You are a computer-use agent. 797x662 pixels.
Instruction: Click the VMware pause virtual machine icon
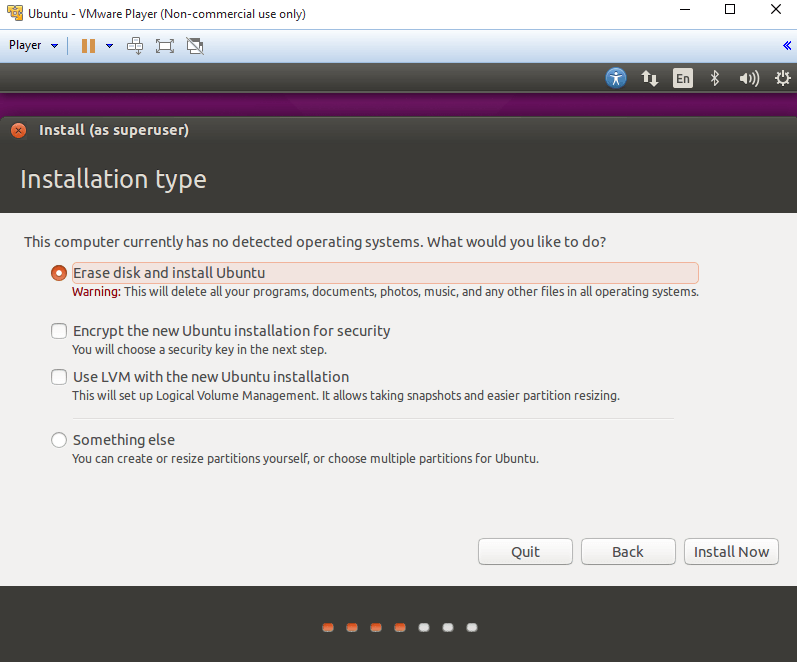[x=88, y=45]
